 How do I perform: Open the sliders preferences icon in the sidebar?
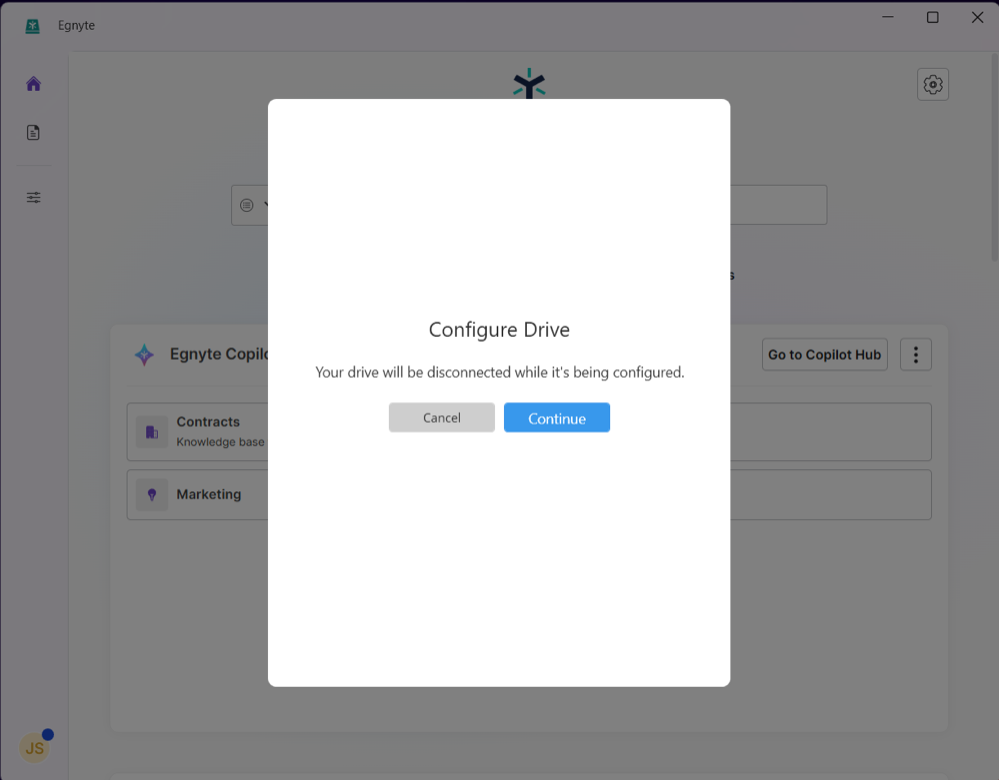34,198
